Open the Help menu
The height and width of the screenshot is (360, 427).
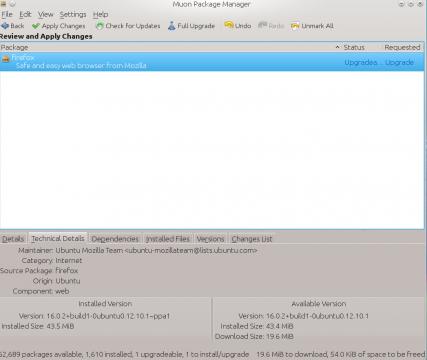100,14
